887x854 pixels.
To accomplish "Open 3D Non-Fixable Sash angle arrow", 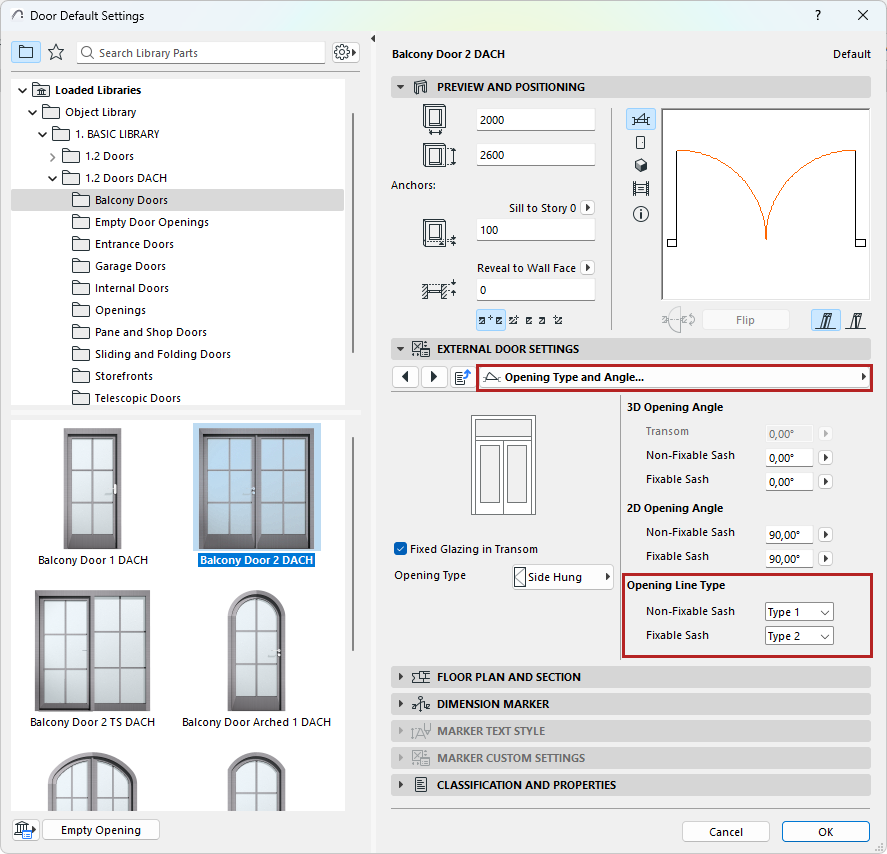I will 825,458.
